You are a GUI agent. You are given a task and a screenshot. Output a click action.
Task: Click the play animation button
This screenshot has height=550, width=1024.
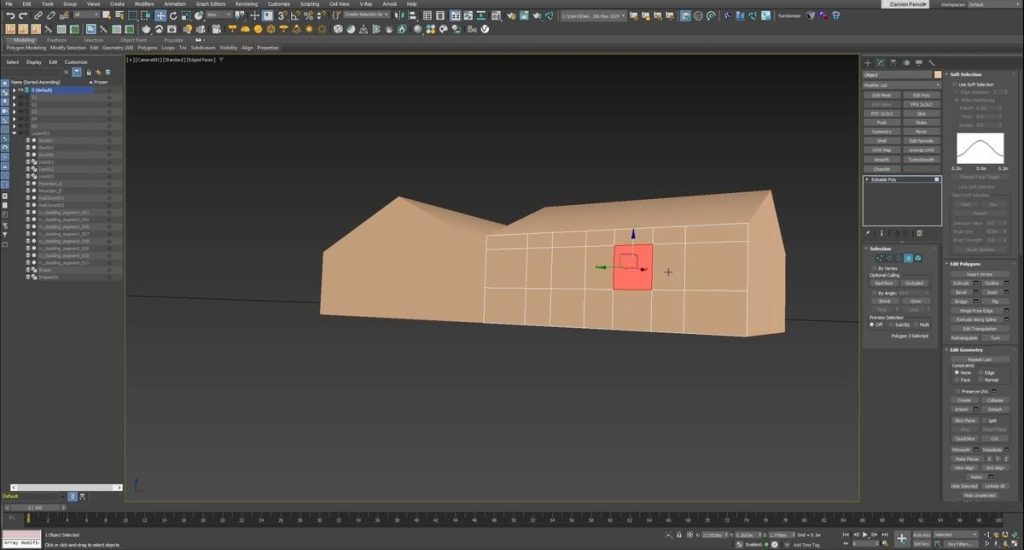click(x=865, y=535)
